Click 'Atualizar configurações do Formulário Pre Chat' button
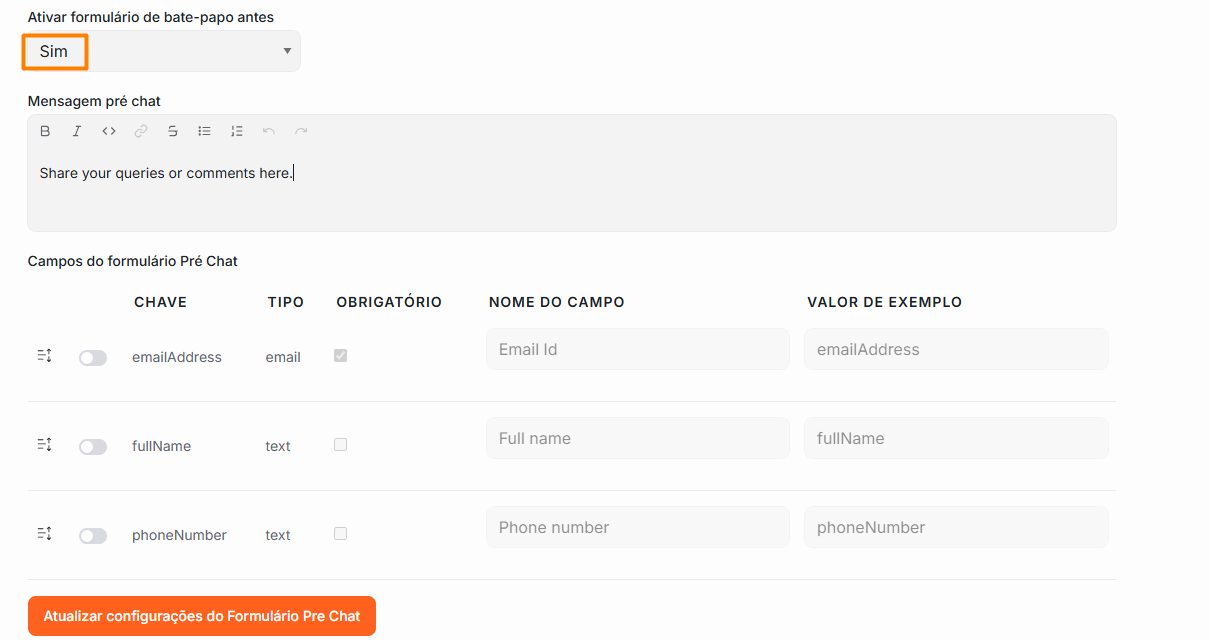Image resolution: width=1209 pixels, height=641 pixels. (202, 616)
